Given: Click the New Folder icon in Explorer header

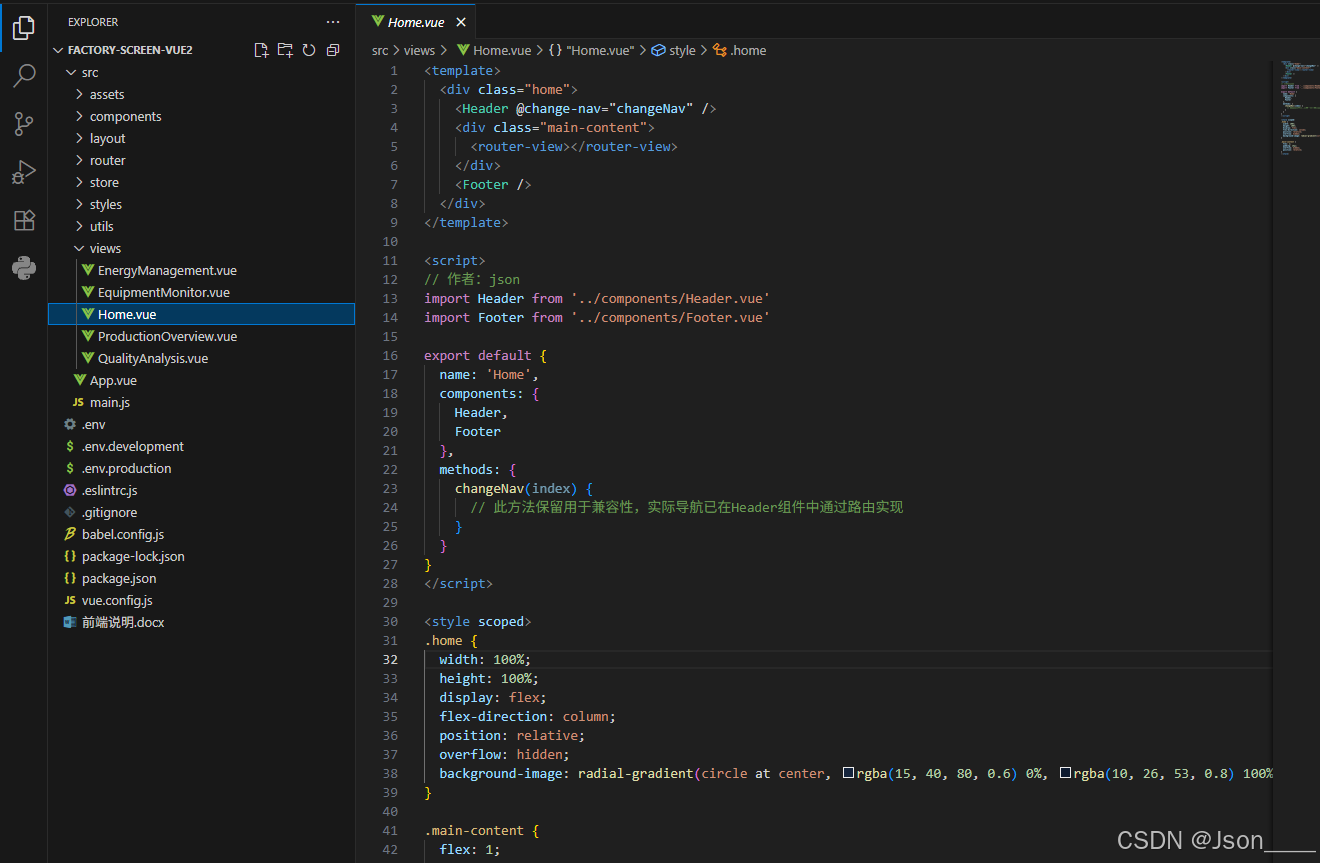Looking at the screenshot, I should tap(285, 50).
